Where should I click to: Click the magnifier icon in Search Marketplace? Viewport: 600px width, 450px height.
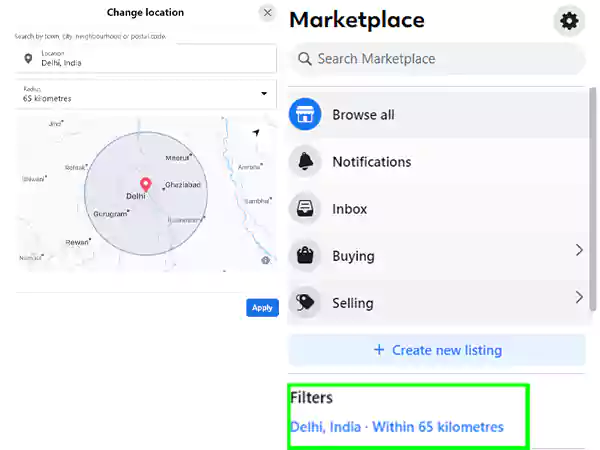[305, 59]
